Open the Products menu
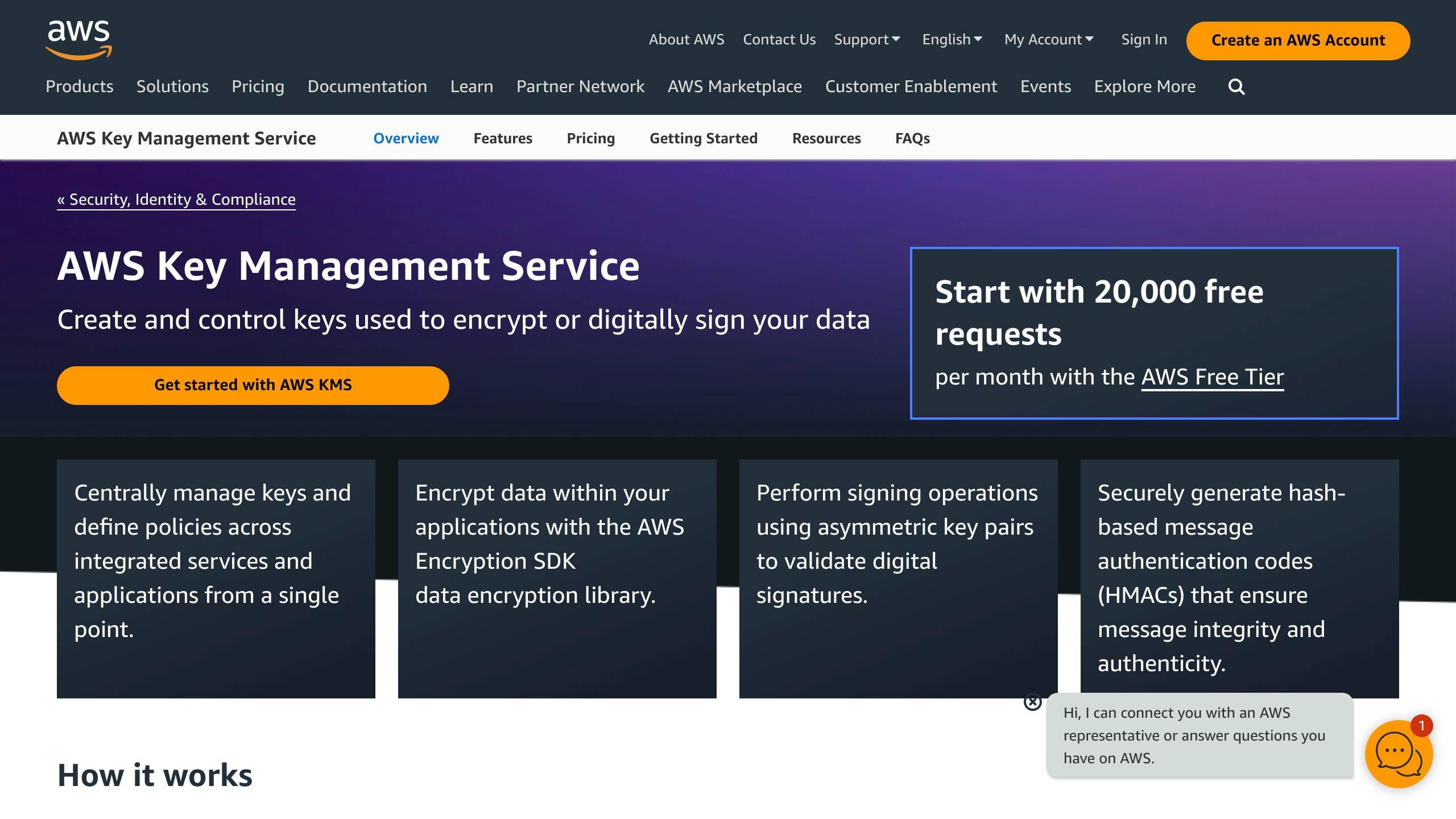Viewport: 1456px width, 819px height. pos(80,86)
